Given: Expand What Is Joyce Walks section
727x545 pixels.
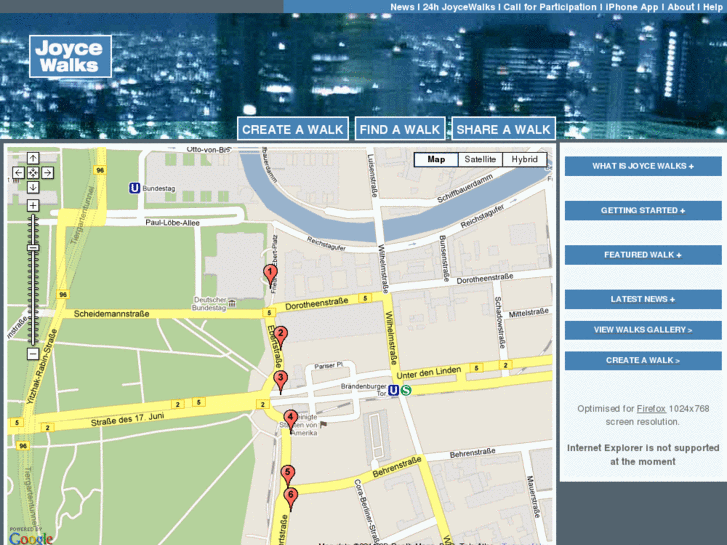Looking at the screenshot, I should 643,166.
